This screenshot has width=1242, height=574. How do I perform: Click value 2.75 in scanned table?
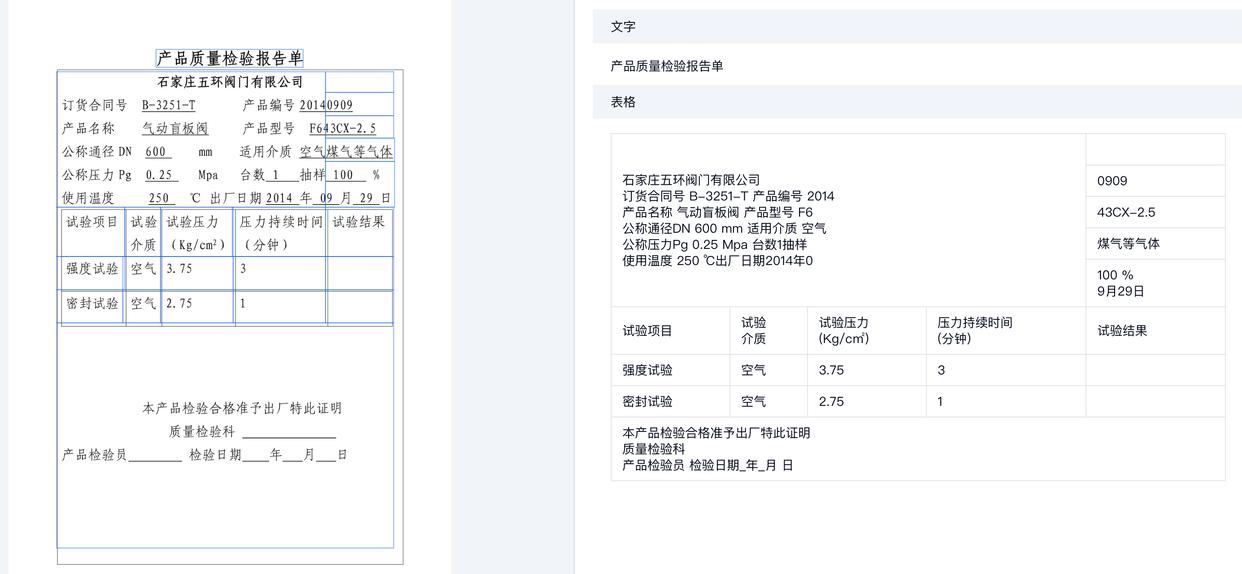point(179,303)
